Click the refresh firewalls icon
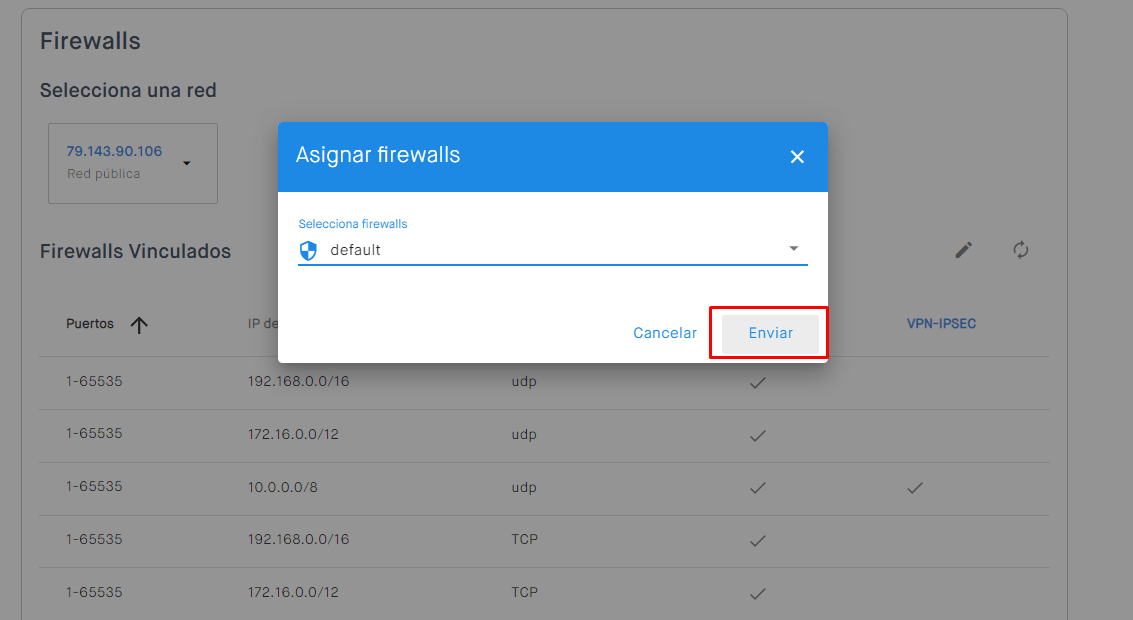The width and height of the screenshot is (1133, 620). click(1020, 250)
